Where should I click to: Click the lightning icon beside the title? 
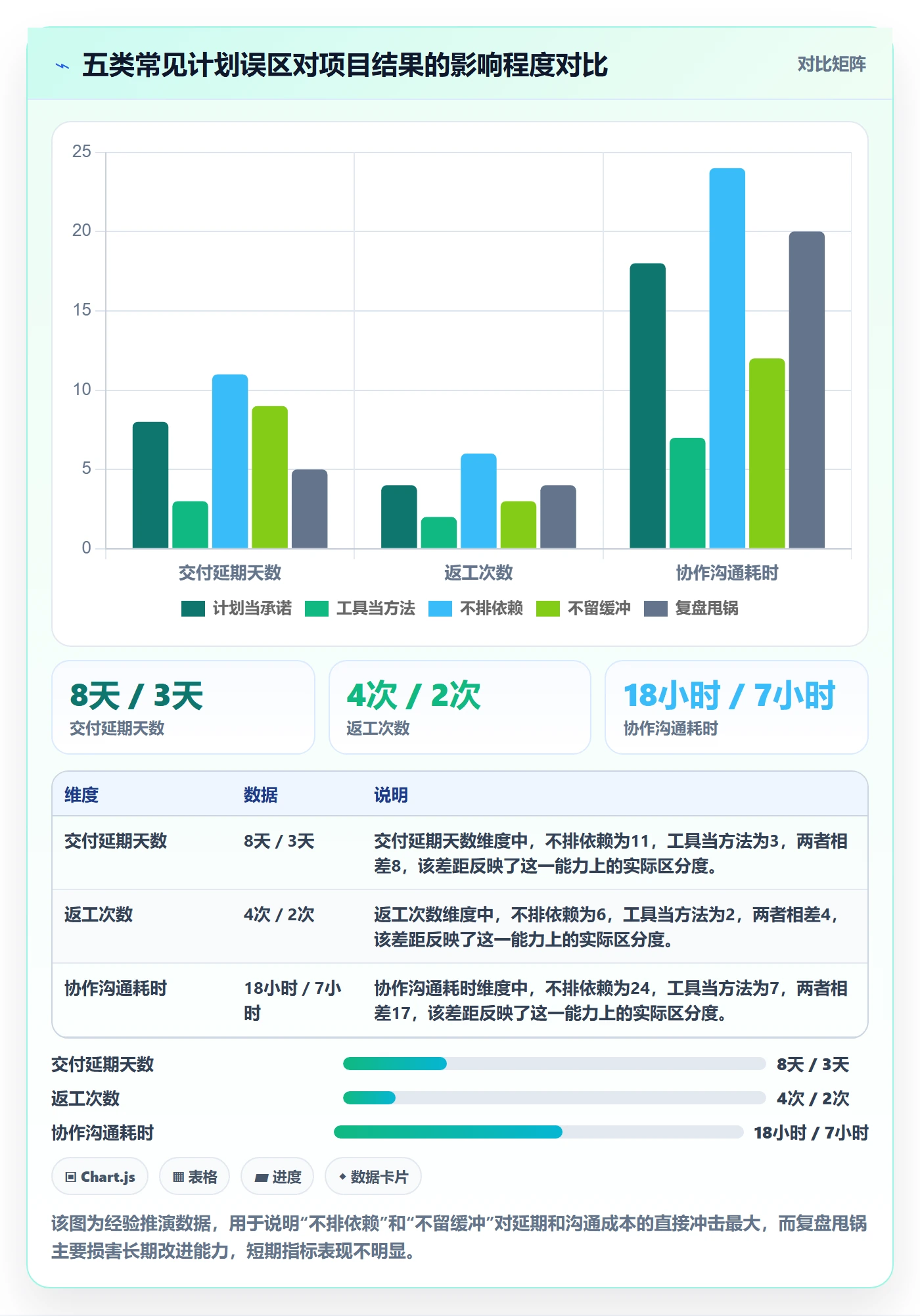(x=62, y=66)
